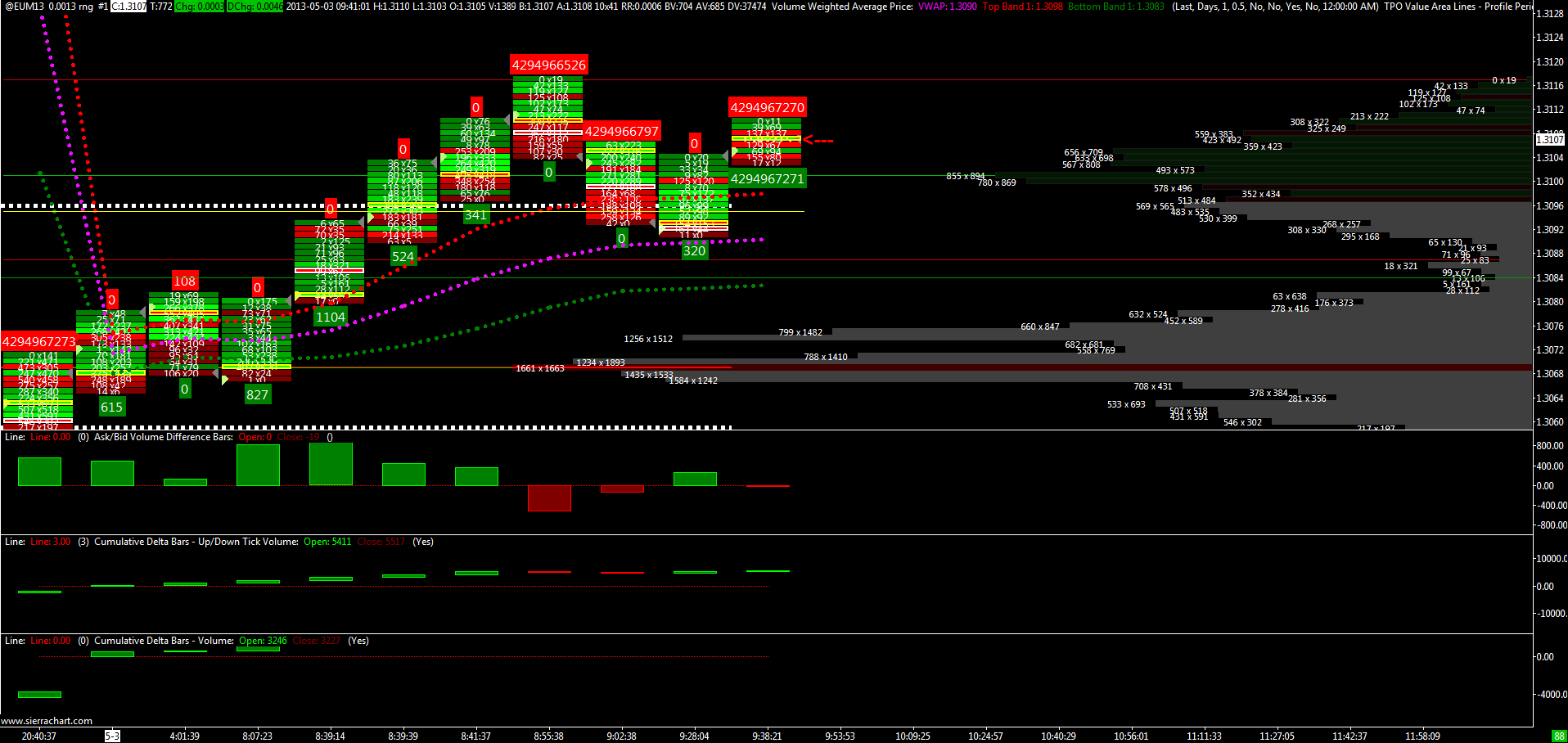Viewport: 1568px width, 743px height.
Task: Click the 10:24:57 time axis label
Action: pyautogui.click(x=985, y=736)
